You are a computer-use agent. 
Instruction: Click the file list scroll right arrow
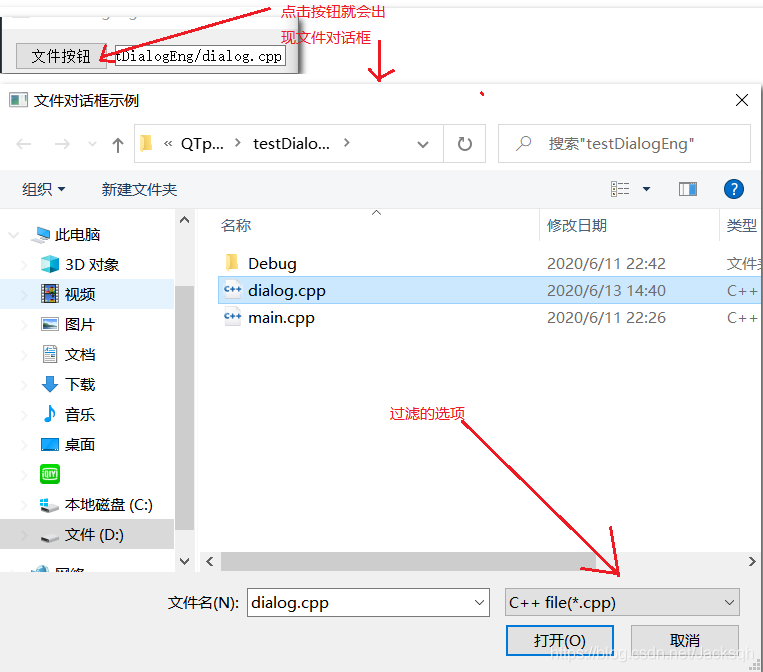coord(752,562)
